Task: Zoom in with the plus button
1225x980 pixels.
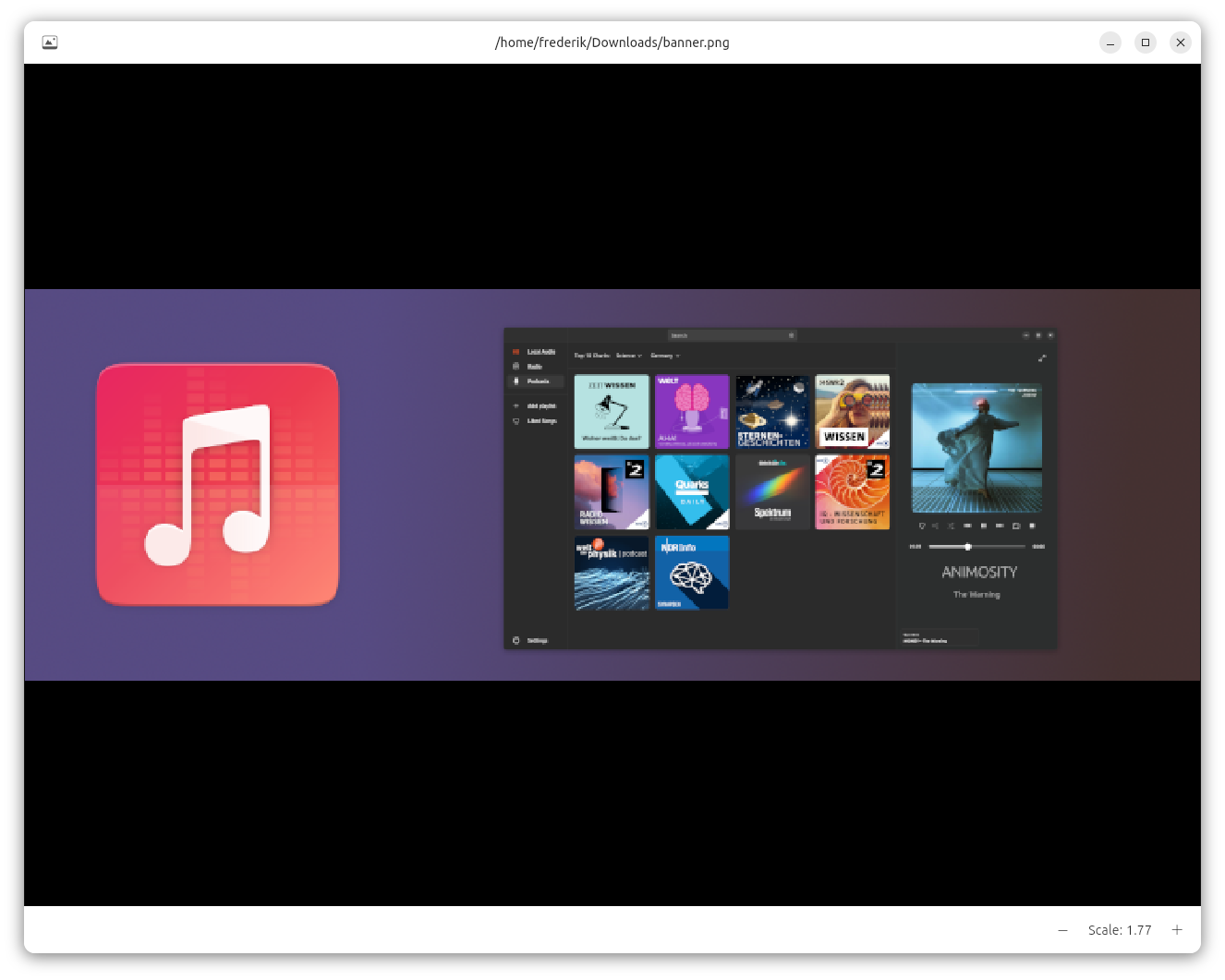Action: [1177, 930]
